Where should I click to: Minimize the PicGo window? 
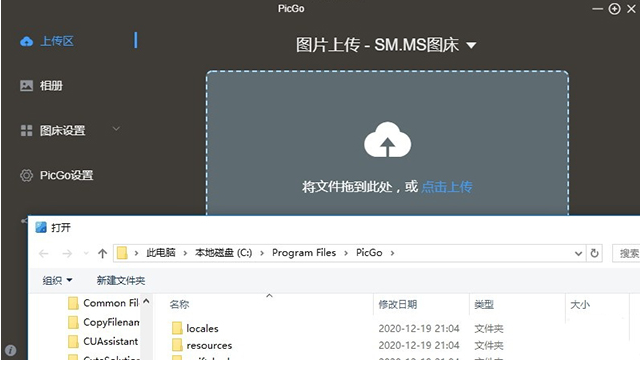pyautogui.click(x=598, y=9)
